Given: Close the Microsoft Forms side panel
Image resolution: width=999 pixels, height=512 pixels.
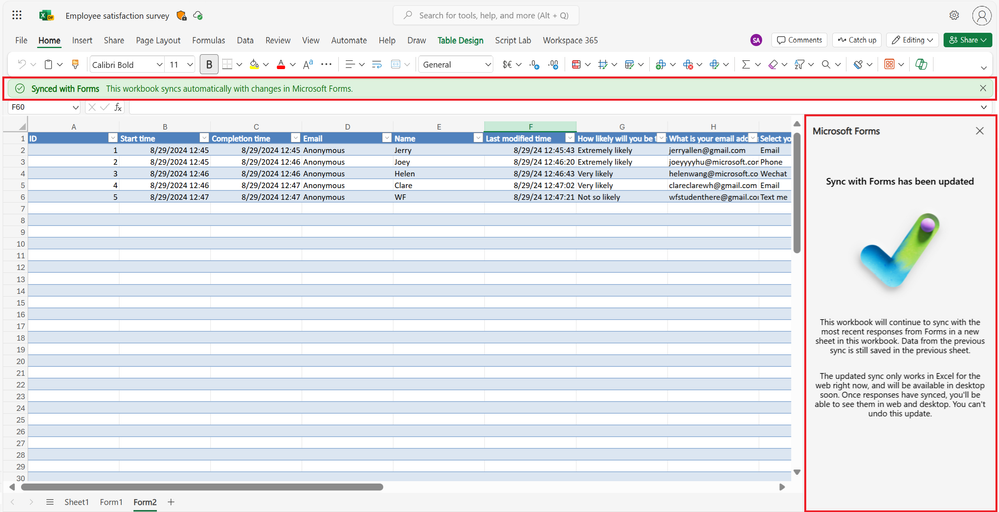Looking at the screenshot, I should pyautogui.click(x=979, y=131).
